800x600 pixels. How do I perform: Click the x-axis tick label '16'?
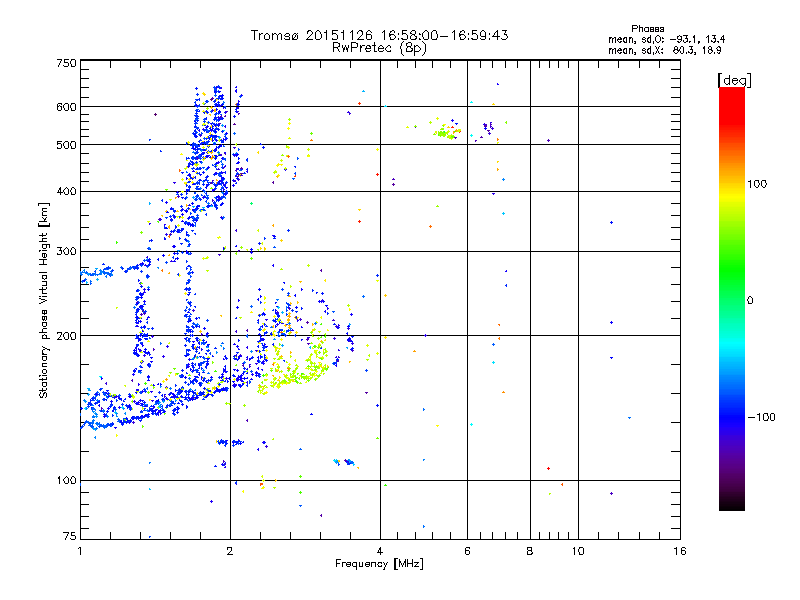pos(680,551)
